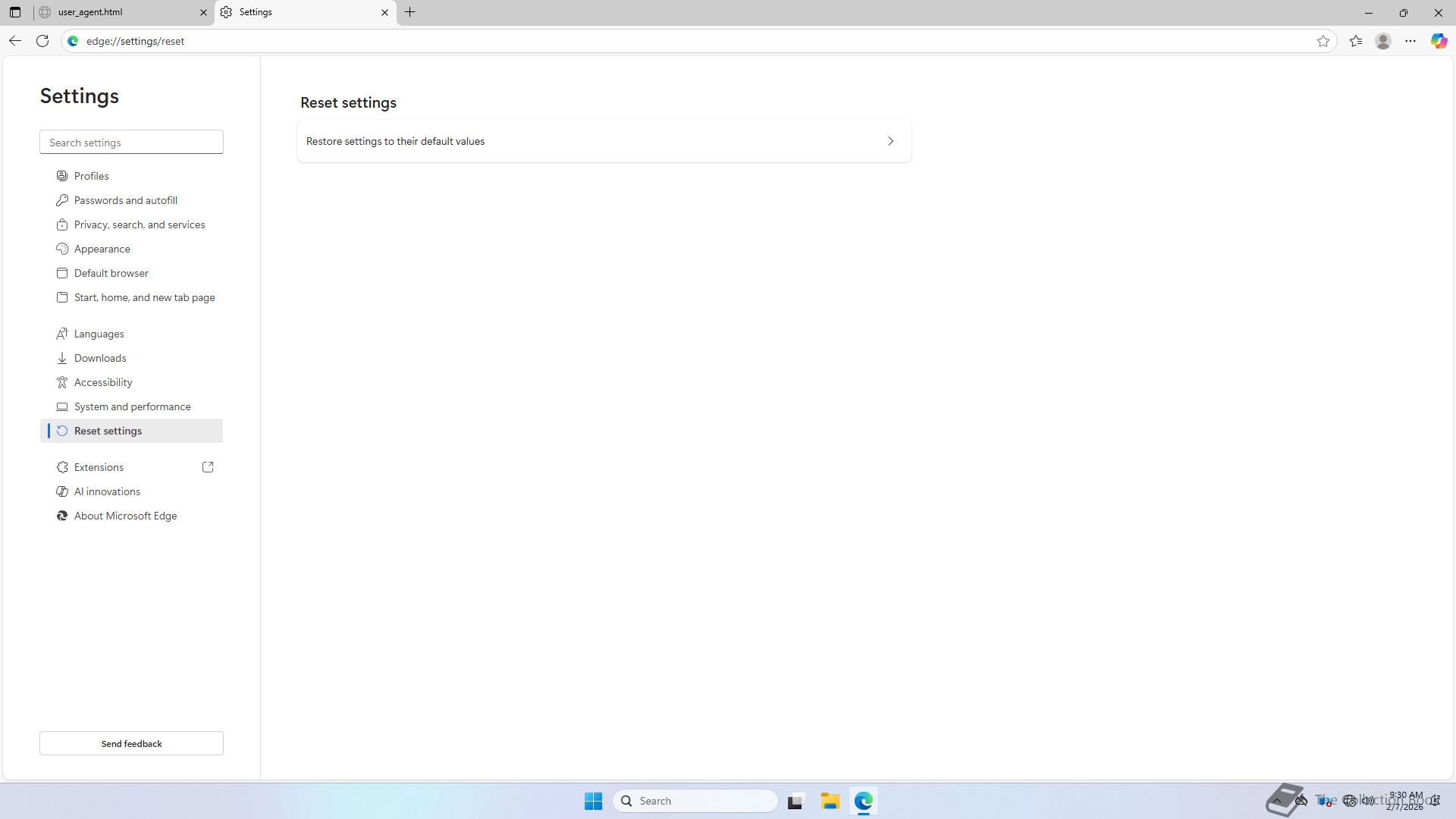Go to the Appearance settings page

102,249
